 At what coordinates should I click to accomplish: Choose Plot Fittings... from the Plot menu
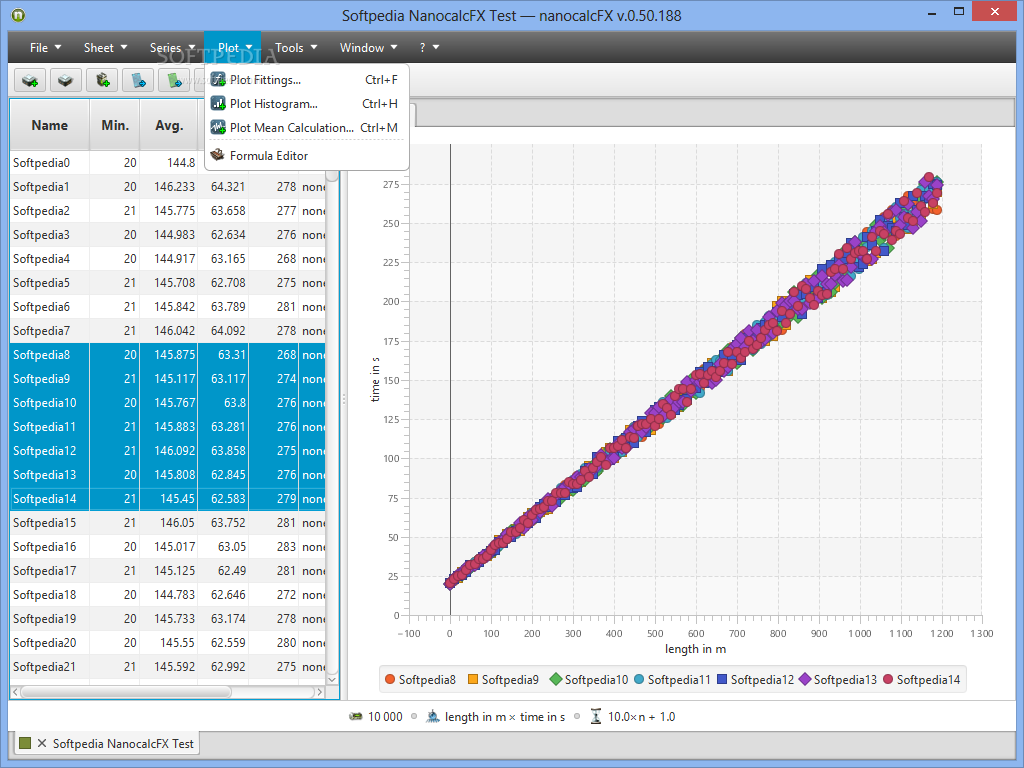307,80
